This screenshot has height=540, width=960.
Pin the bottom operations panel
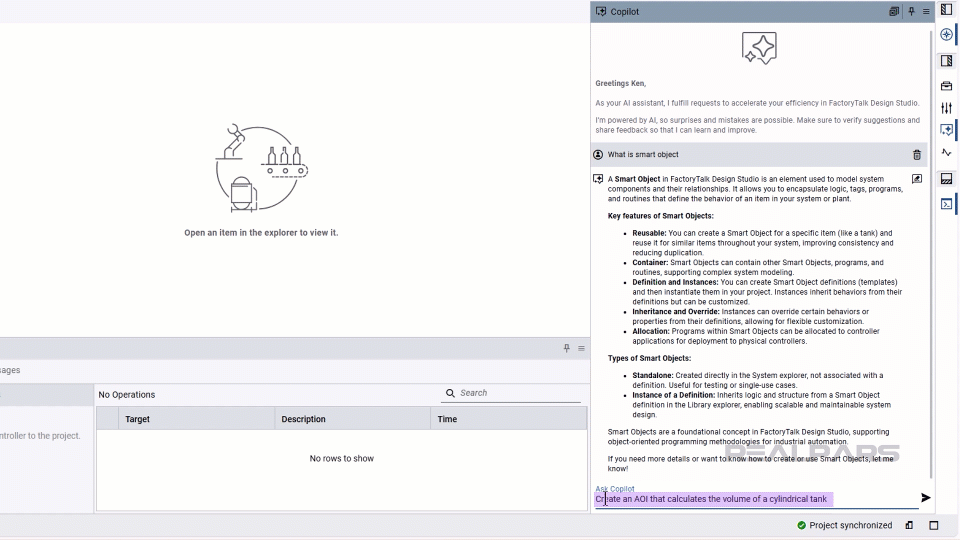click(566, 348)
